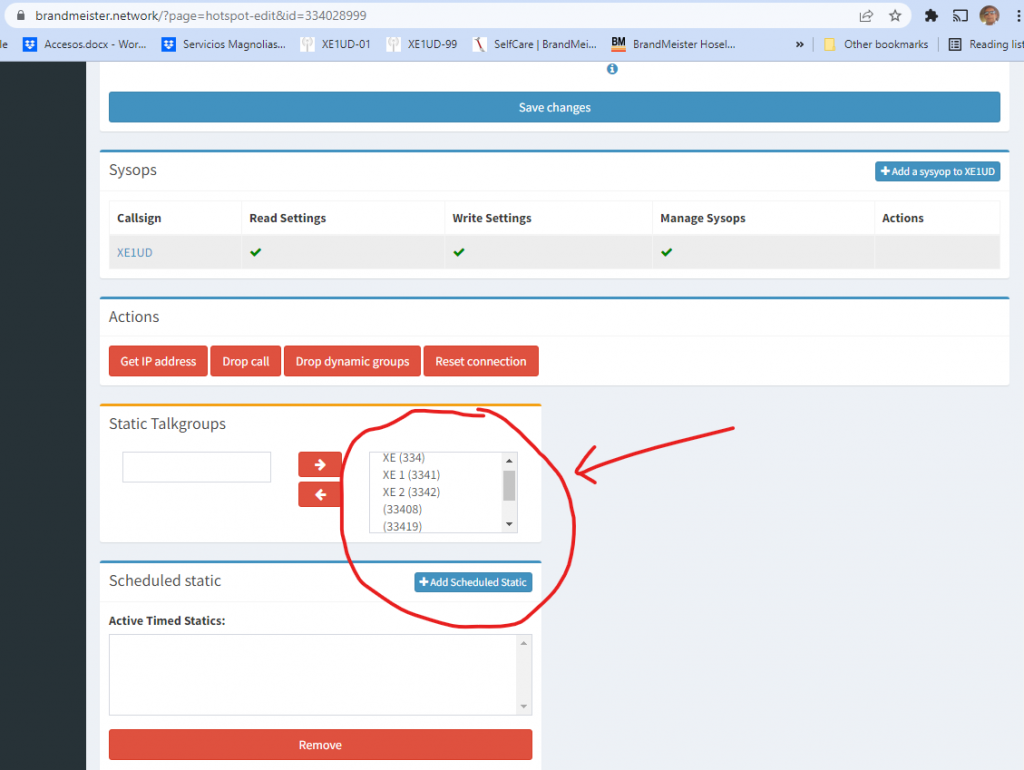Select XE (334) in static talkgroups list
This screenshot has width=1024, height=770.
404,458
